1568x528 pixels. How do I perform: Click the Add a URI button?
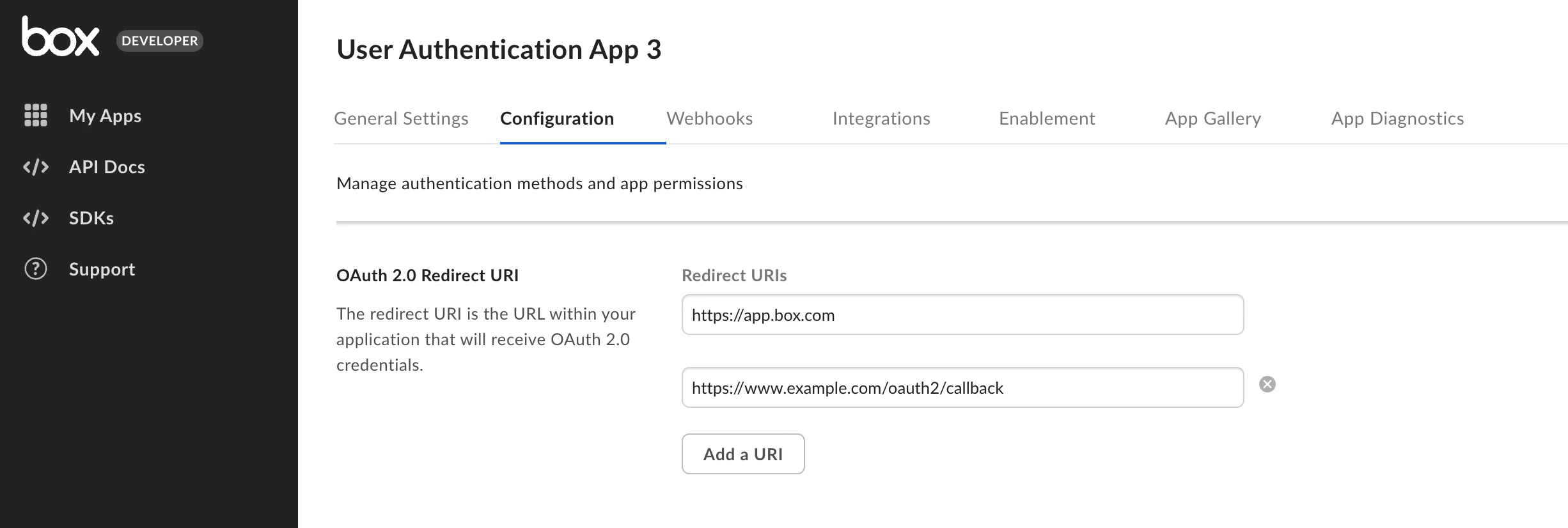point(743,454)
